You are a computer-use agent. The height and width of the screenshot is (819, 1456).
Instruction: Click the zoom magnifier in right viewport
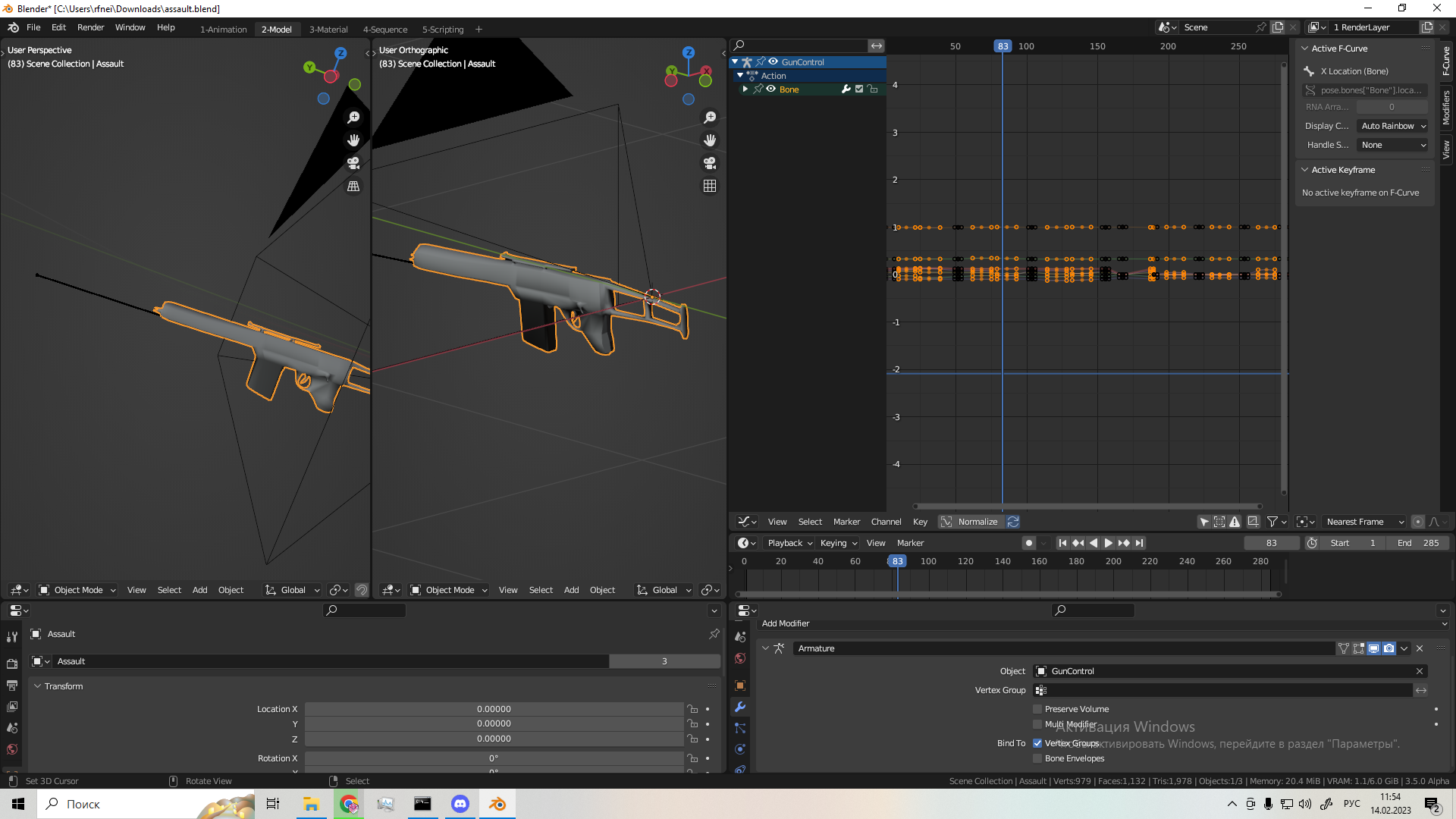[710, 118]
